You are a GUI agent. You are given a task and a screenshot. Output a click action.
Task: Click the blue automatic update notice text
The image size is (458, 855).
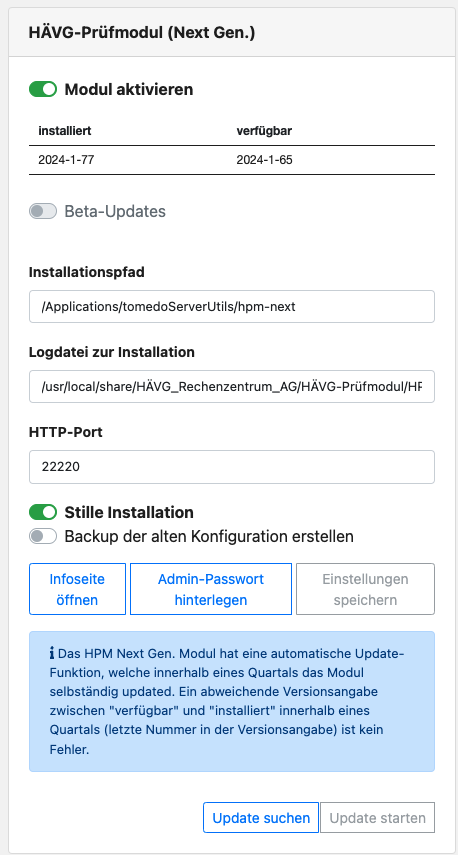[232, 701]
